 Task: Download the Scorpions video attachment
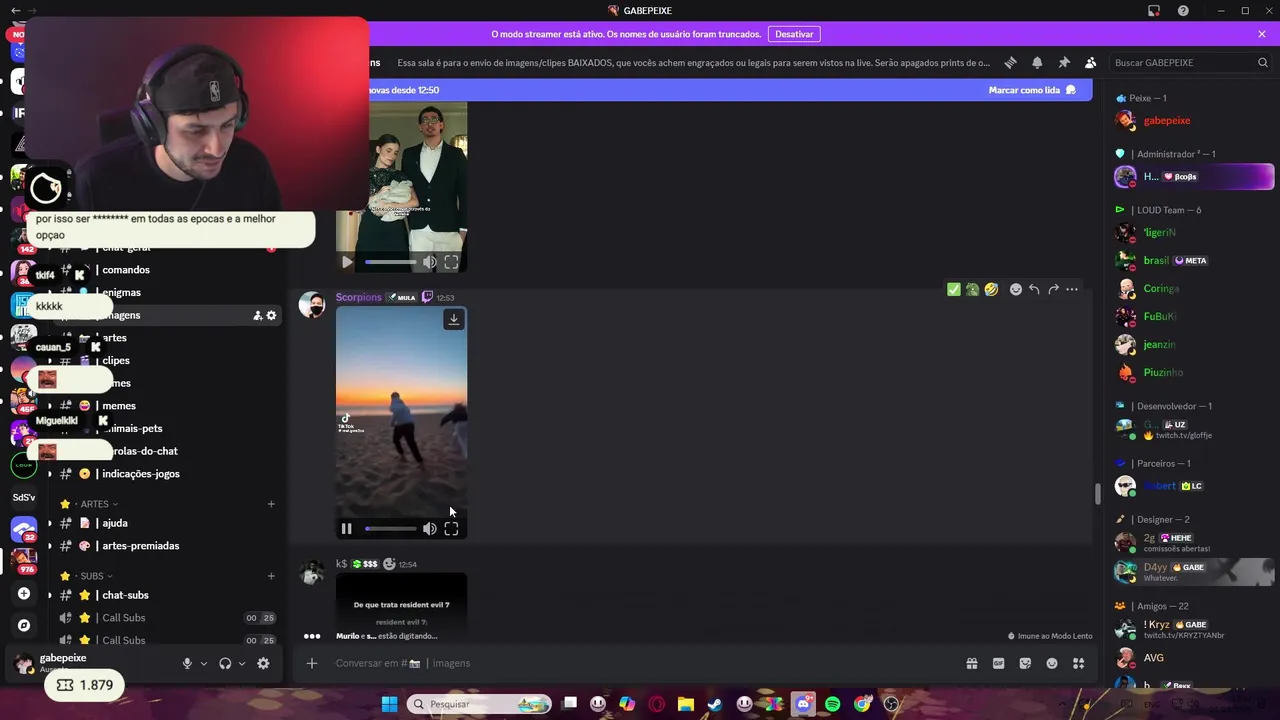point(453,320)
